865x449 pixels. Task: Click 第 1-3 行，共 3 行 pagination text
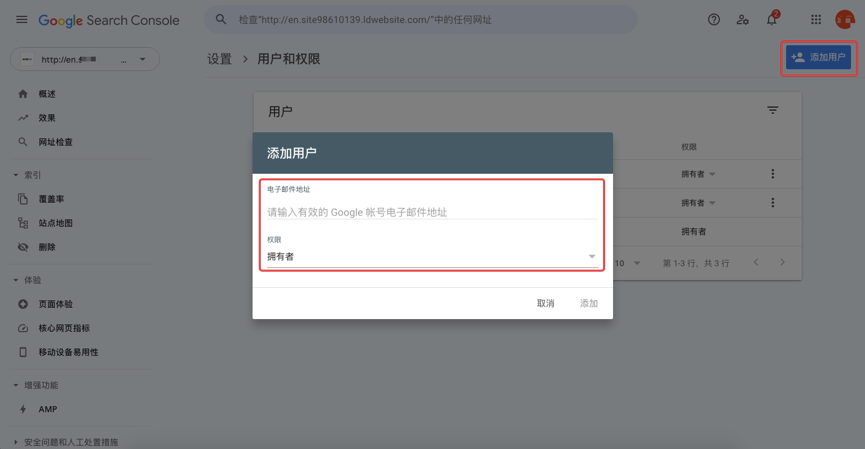point(696,263)
